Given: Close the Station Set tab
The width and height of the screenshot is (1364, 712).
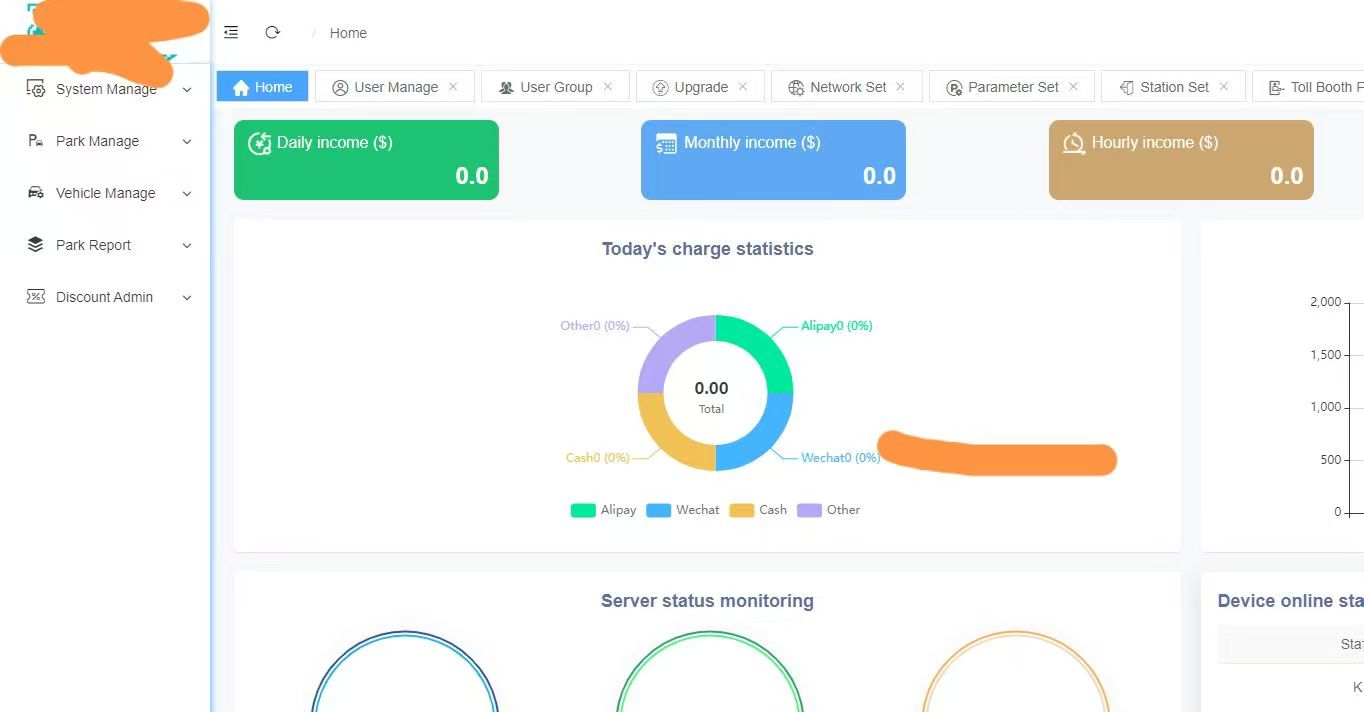Looking at the screenshot, I should (1223, 87).
